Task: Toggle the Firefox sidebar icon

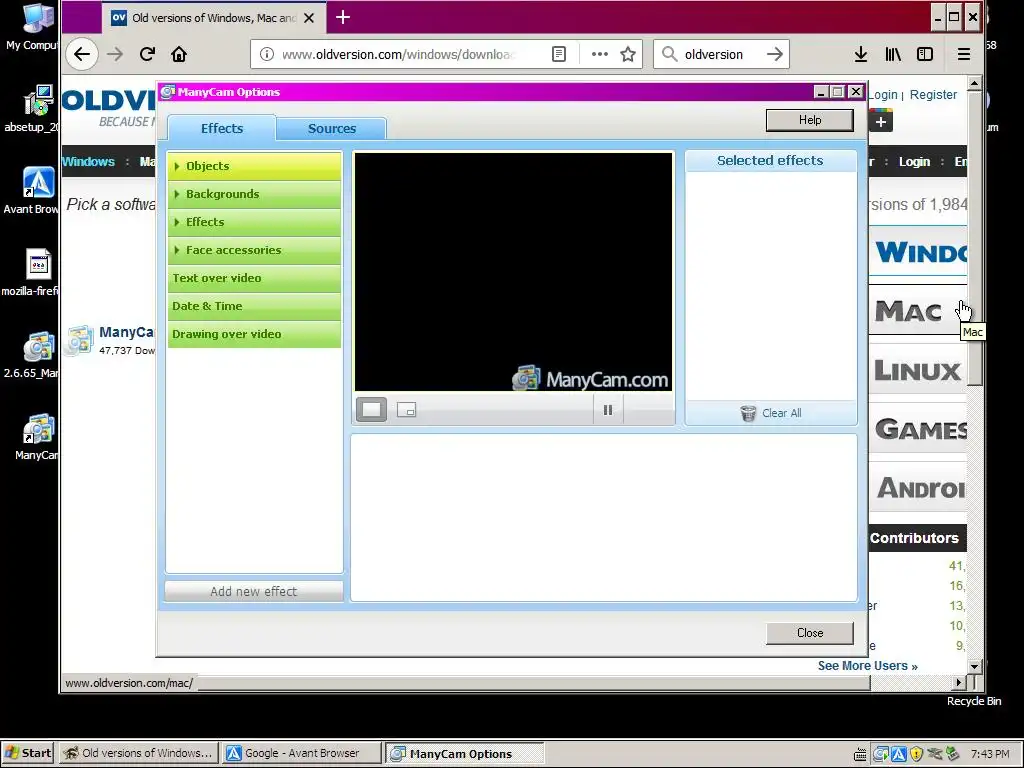Action: 925,54
